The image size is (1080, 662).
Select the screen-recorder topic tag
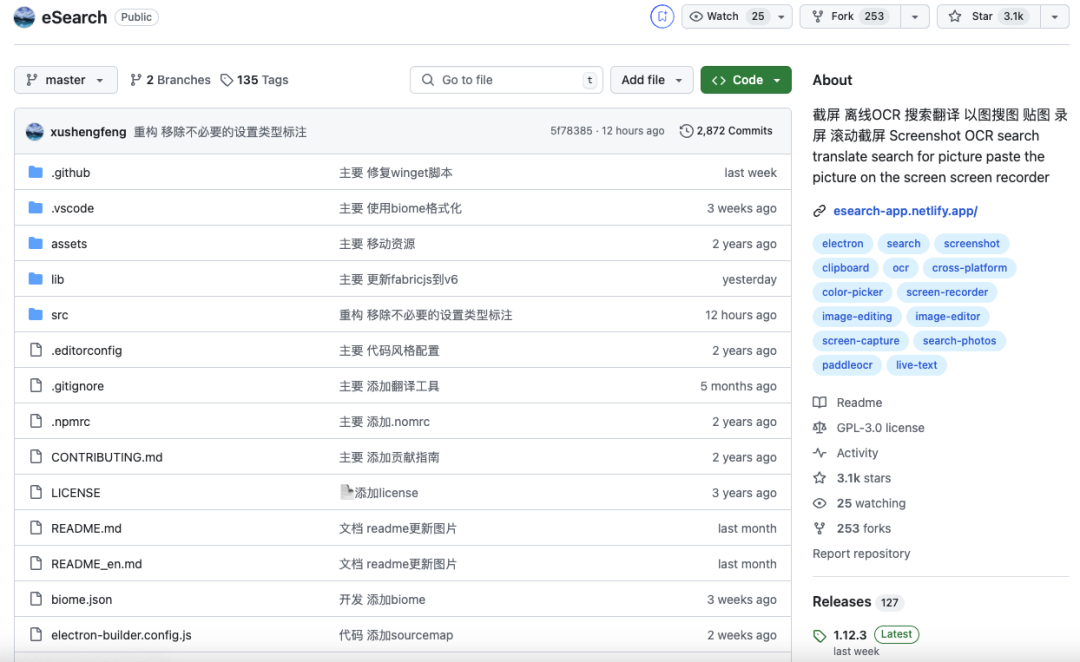coord(946,292)
